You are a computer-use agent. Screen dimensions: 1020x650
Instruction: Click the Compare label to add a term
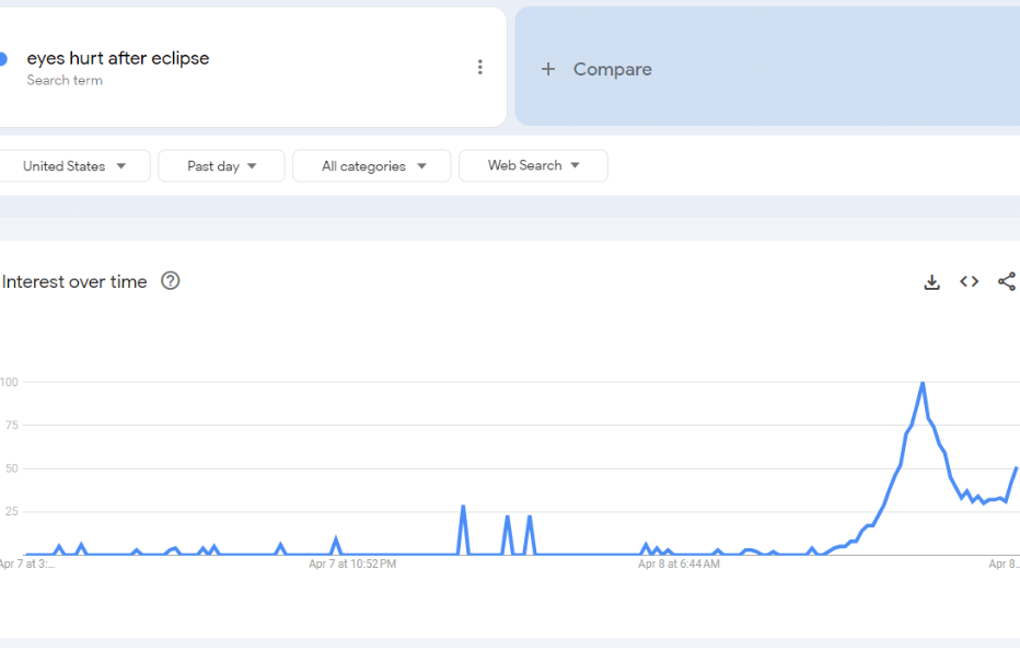coord(612,69)
